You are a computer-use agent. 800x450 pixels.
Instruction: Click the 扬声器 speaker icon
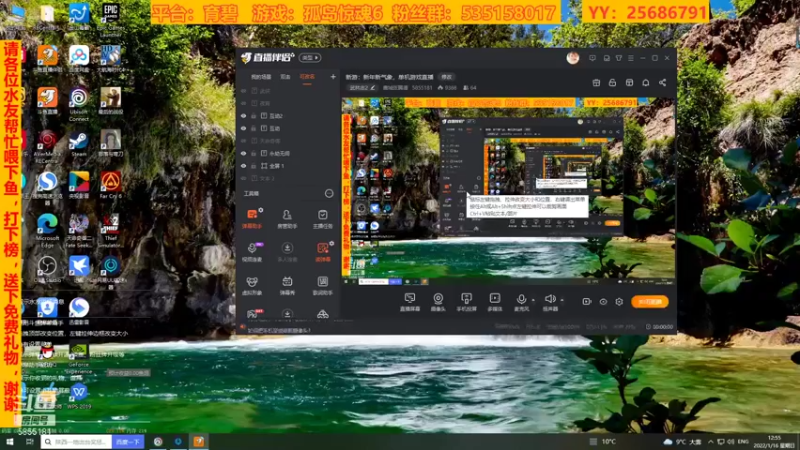[x=549, y=299]
